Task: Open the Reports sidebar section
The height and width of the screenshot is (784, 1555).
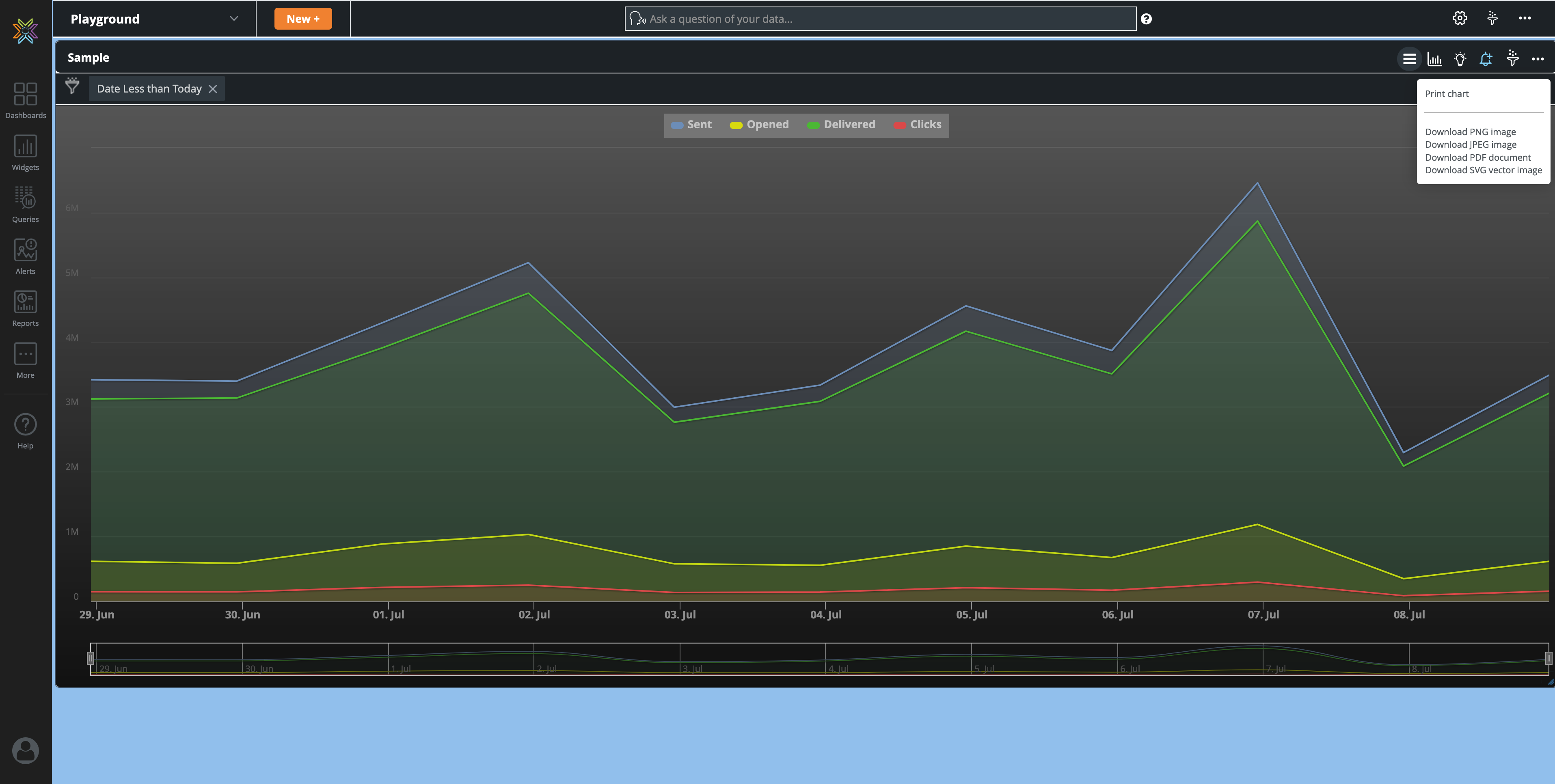Action: point(25,308)
